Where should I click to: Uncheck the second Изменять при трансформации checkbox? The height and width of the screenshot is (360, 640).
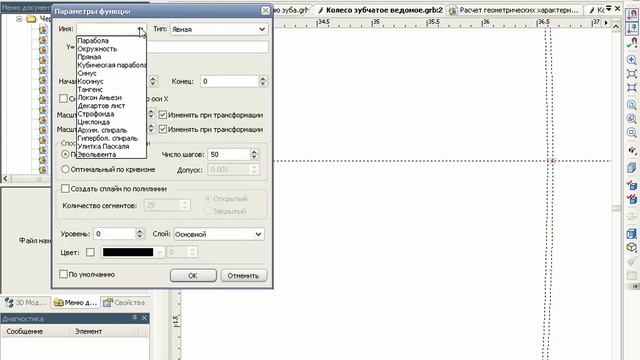coord(162,129)
